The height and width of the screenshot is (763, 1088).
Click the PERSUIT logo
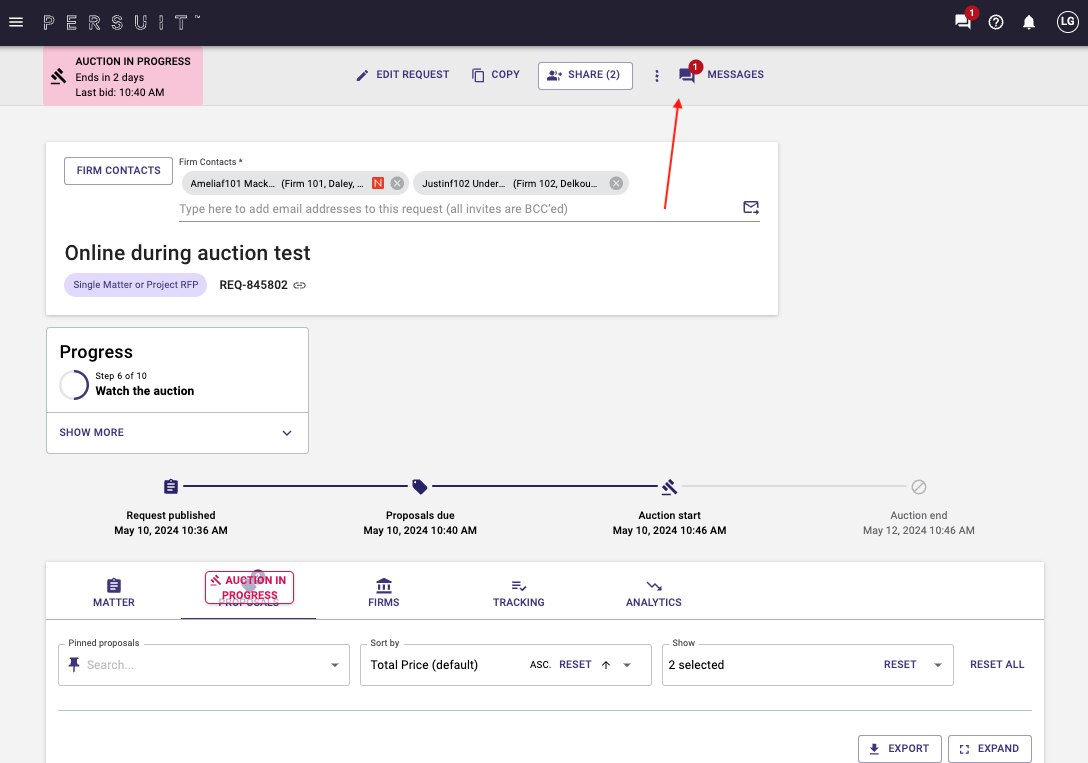pos(121,23)
